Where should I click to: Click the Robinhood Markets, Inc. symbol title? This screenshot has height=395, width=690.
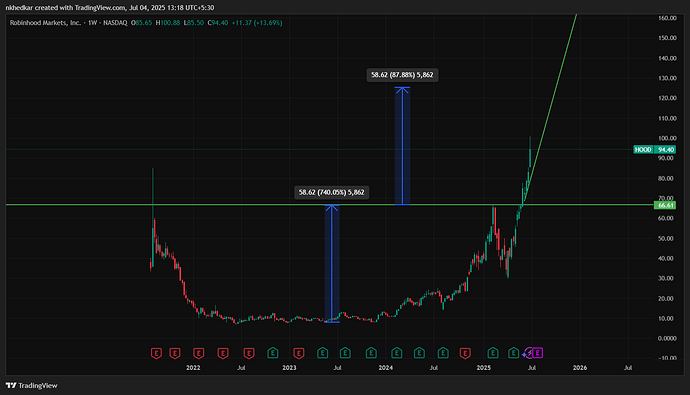(45, 22)
